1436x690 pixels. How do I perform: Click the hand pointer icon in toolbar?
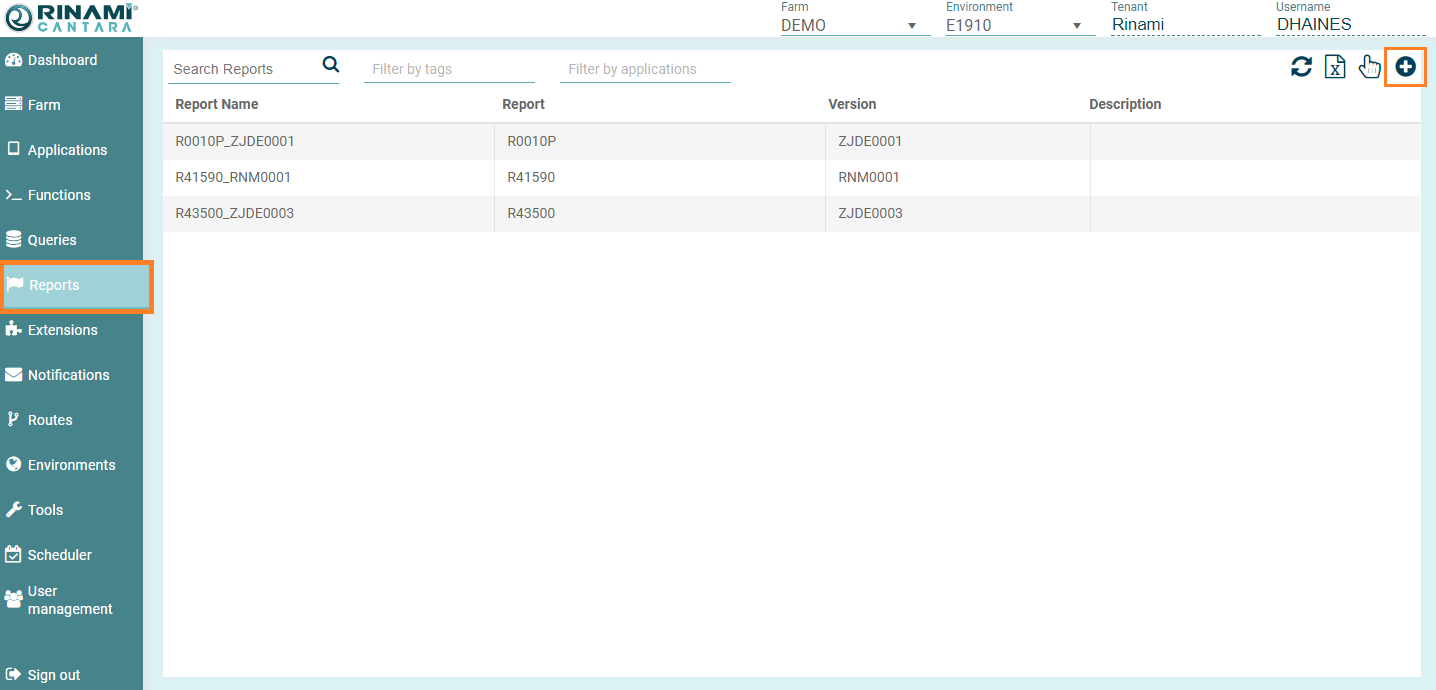point(1369,67)
